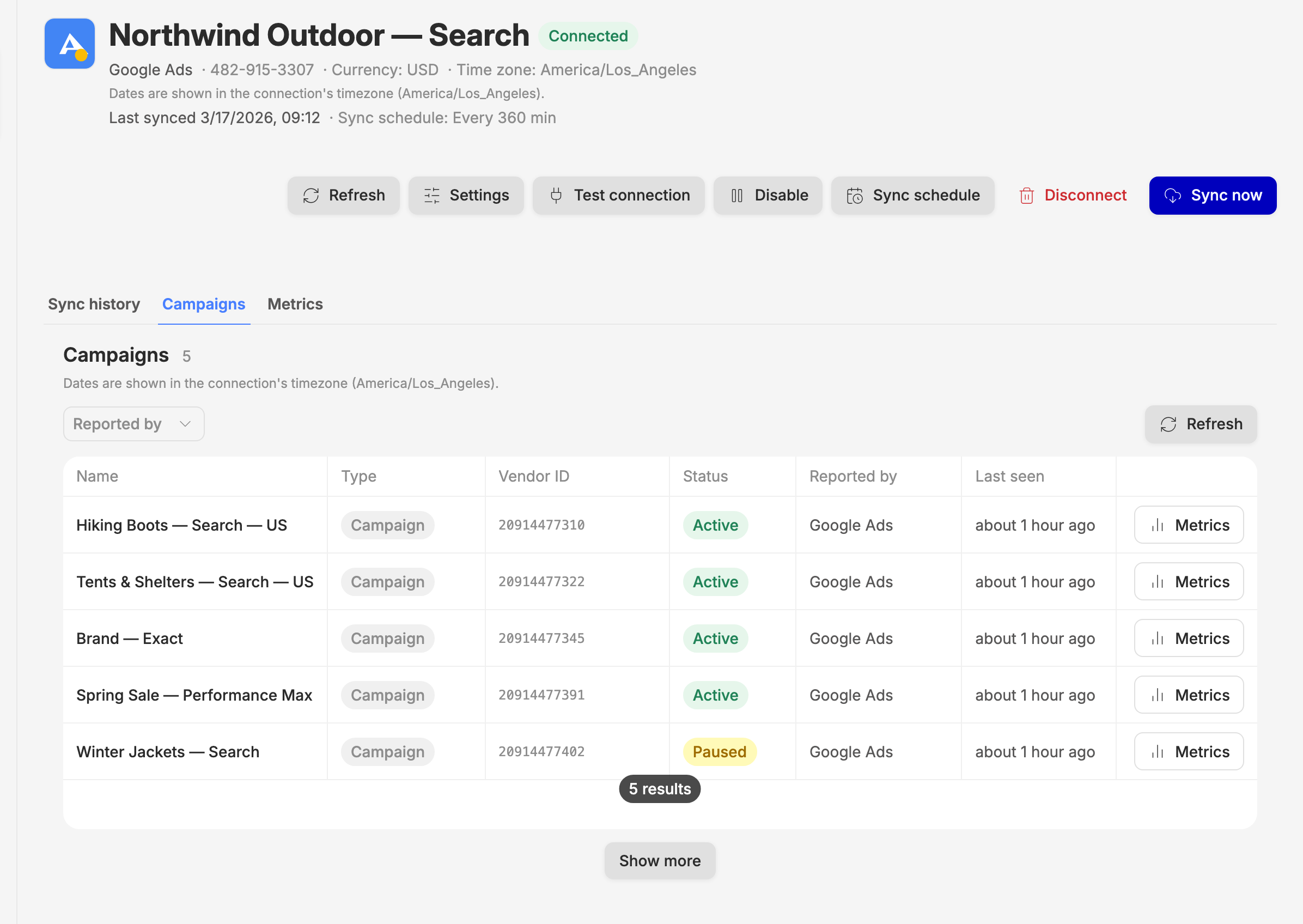
Task: Click the Paused status badge
Action: point(720,752)
